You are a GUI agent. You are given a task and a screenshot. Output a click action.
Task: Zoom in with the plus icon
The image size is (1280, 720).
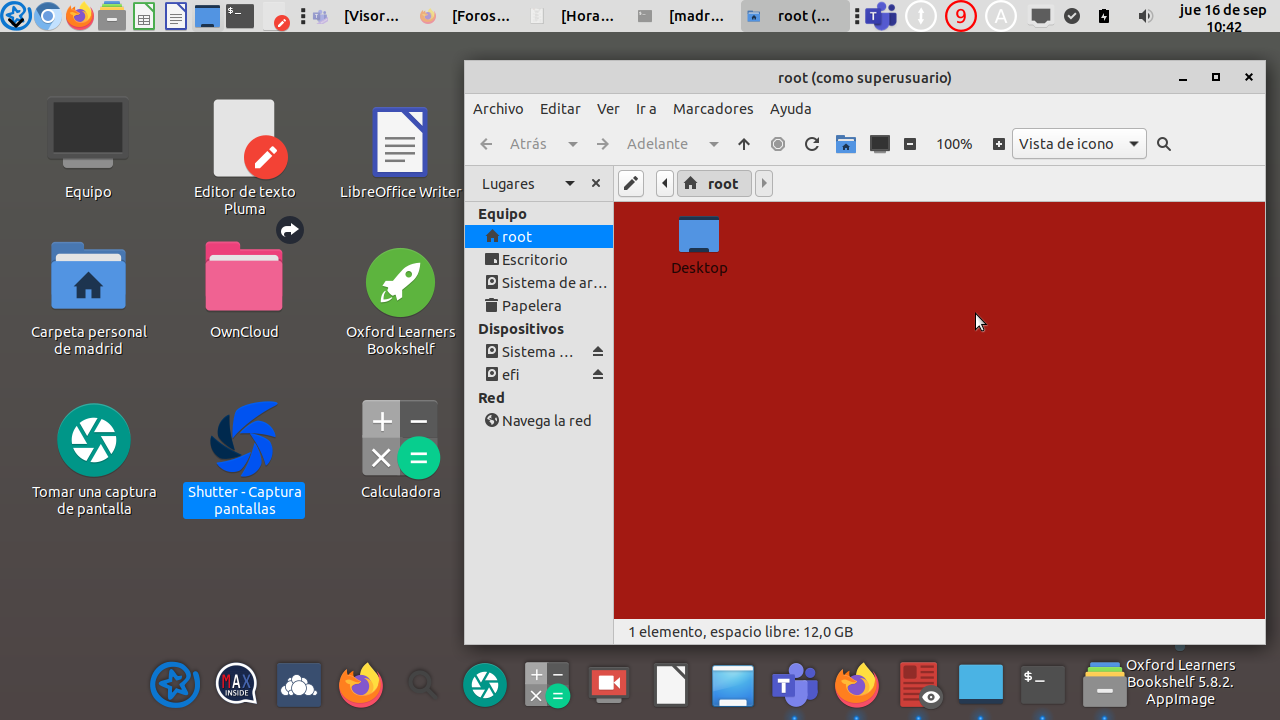click(998, 144)
